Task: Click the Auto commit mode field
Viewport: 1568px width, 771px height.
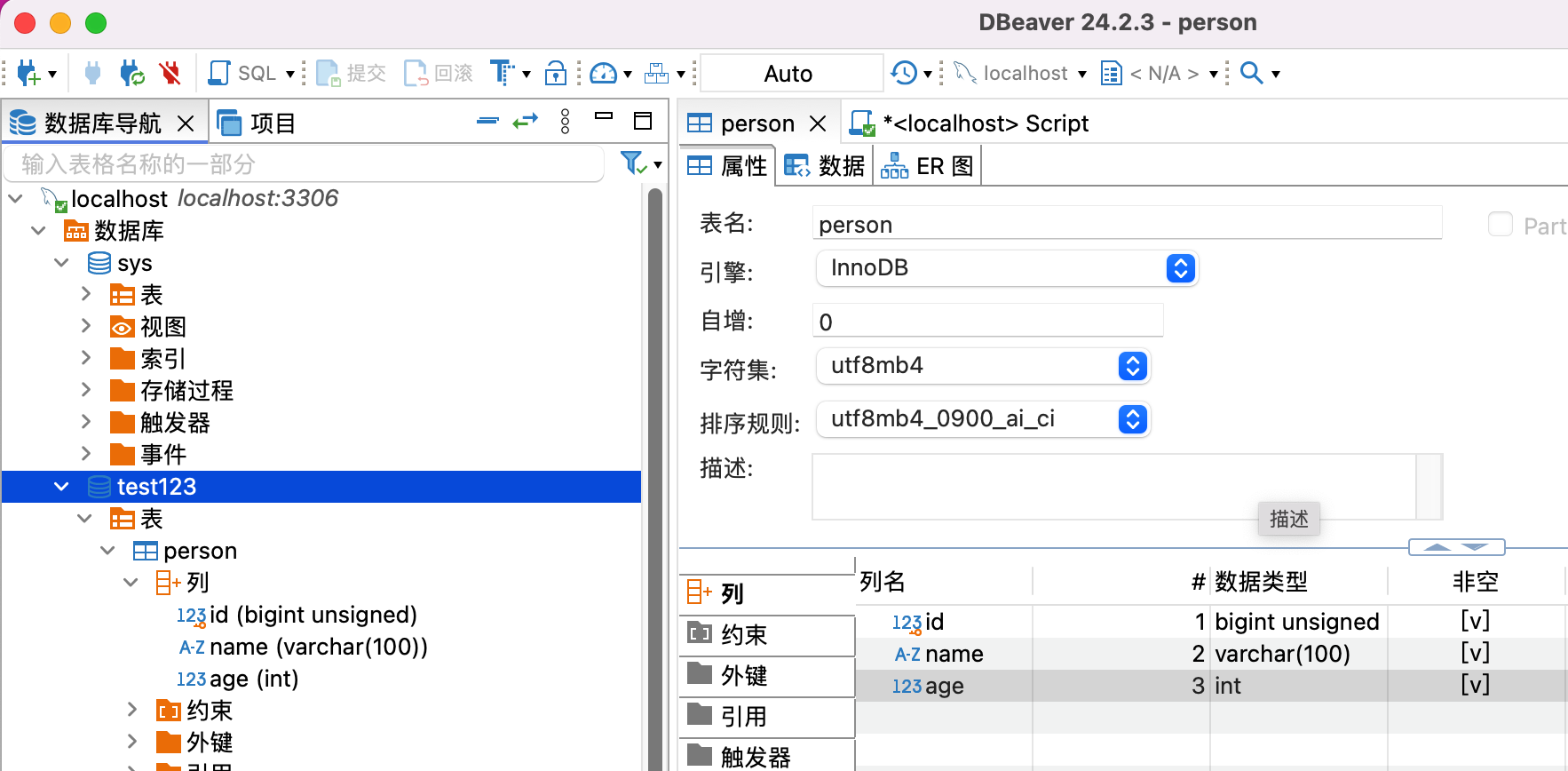Action: pyautogui.click(x=791, y=73)
